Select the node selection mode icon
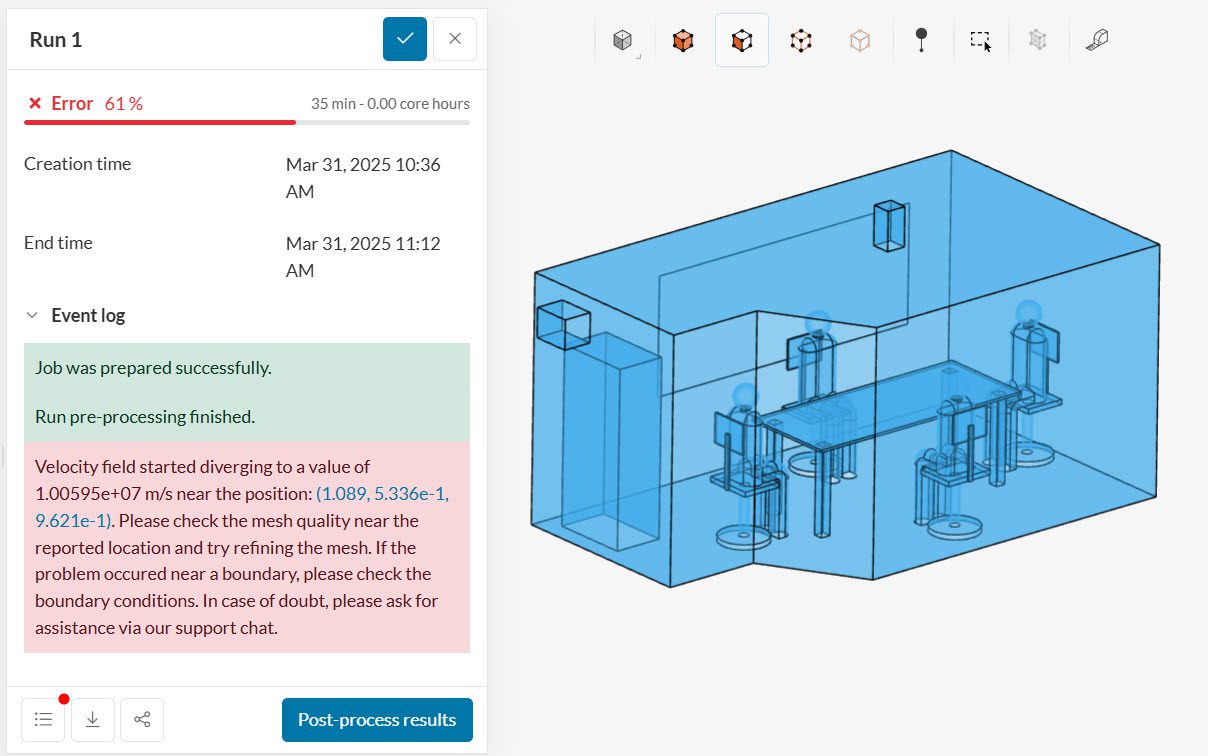The height and width of the screenshot is (756, 1208). point(859,40)
